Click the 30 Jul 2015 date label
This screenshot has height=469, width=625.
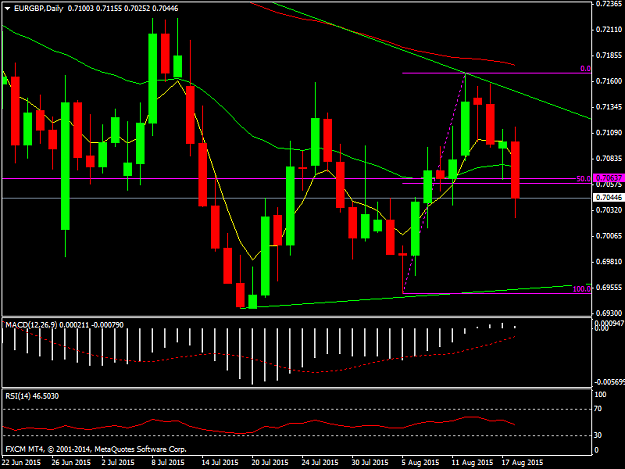pos(369,462)
